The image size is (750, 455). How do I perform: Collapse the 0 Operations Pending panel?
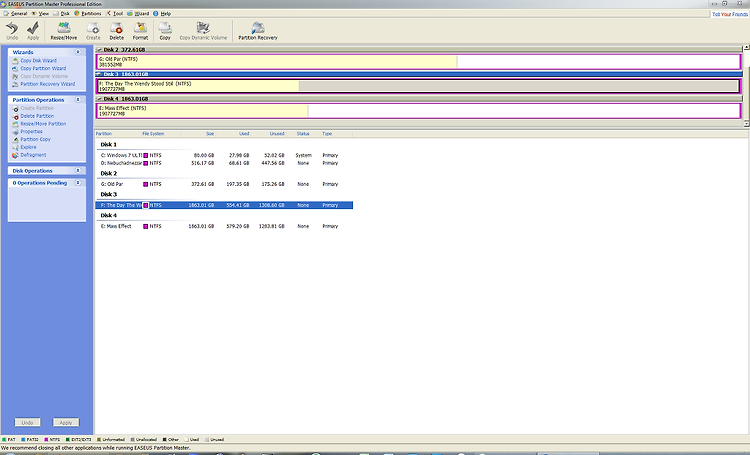click(x=77, y=183)
